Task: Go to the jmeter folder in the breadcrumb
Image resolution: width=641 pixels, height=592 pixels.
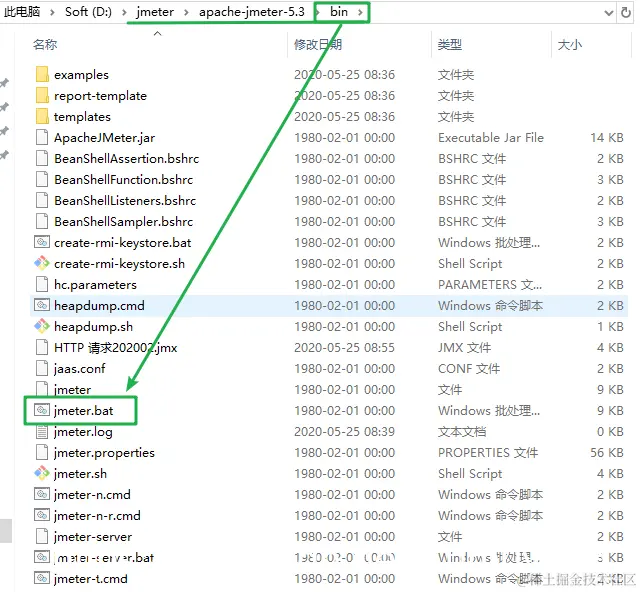Action: (155, 11)
